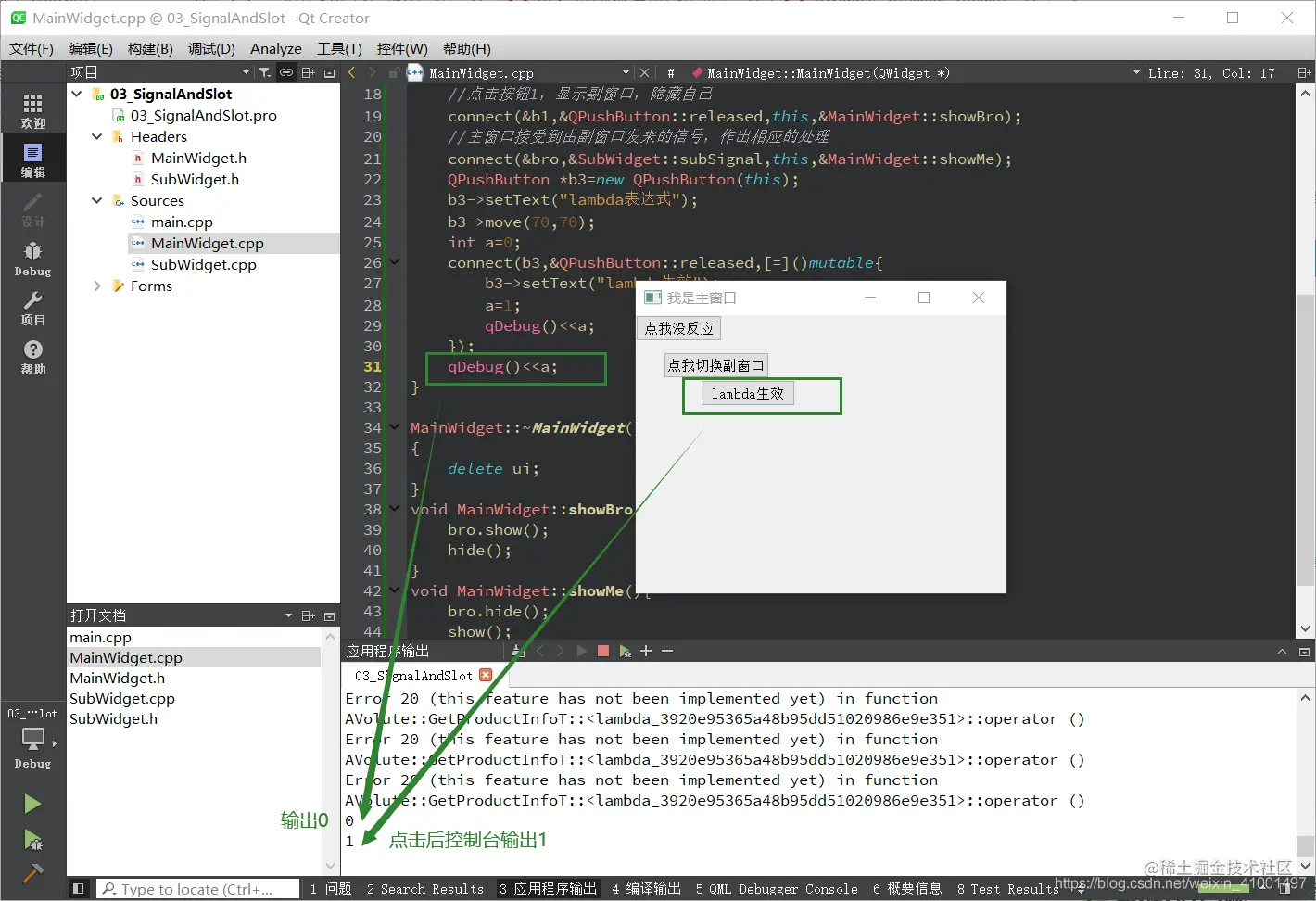
Task: Collapse the Sources folder
Action: click(x=97, y=200)
